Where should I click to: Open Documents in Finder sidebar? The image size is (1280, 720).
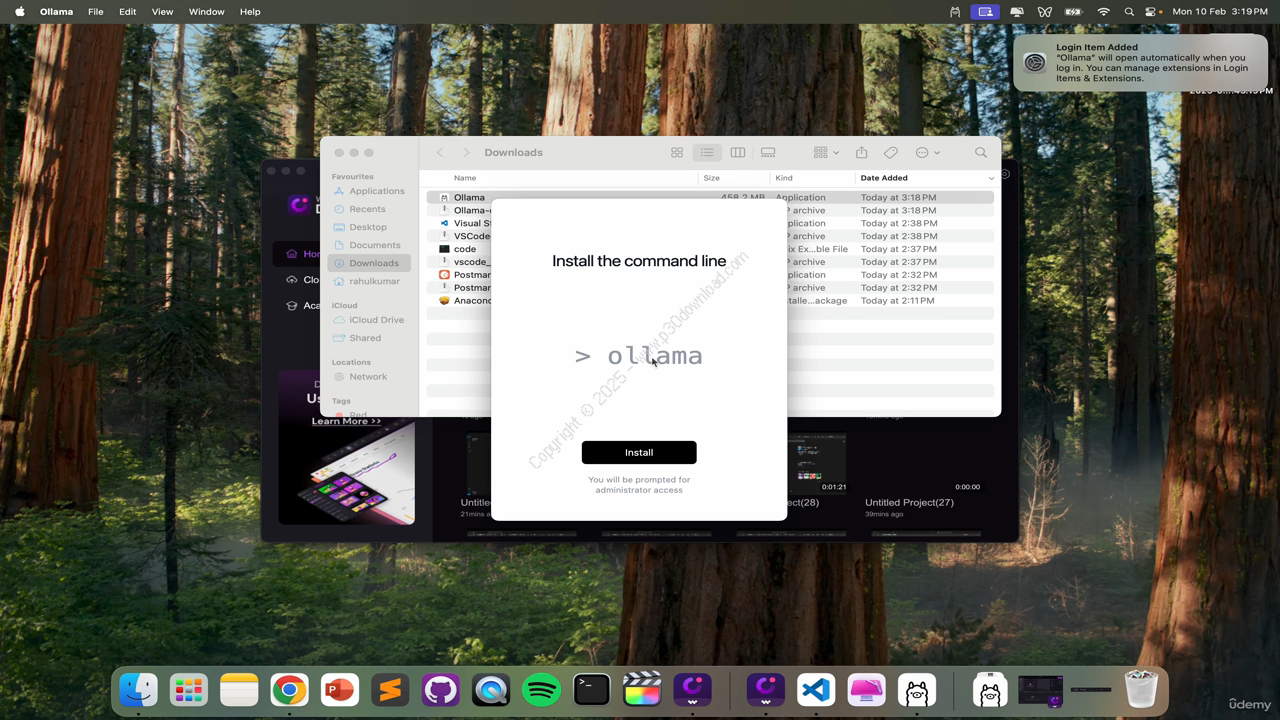coord(367,245)
